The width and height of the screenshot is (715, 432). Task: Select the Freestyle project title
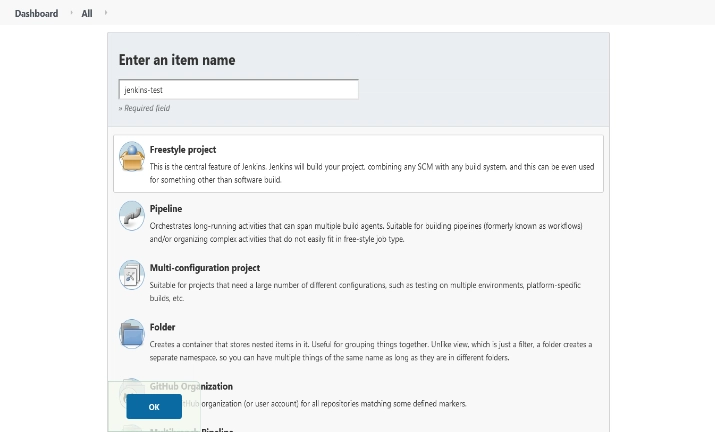tap(183, 150)
